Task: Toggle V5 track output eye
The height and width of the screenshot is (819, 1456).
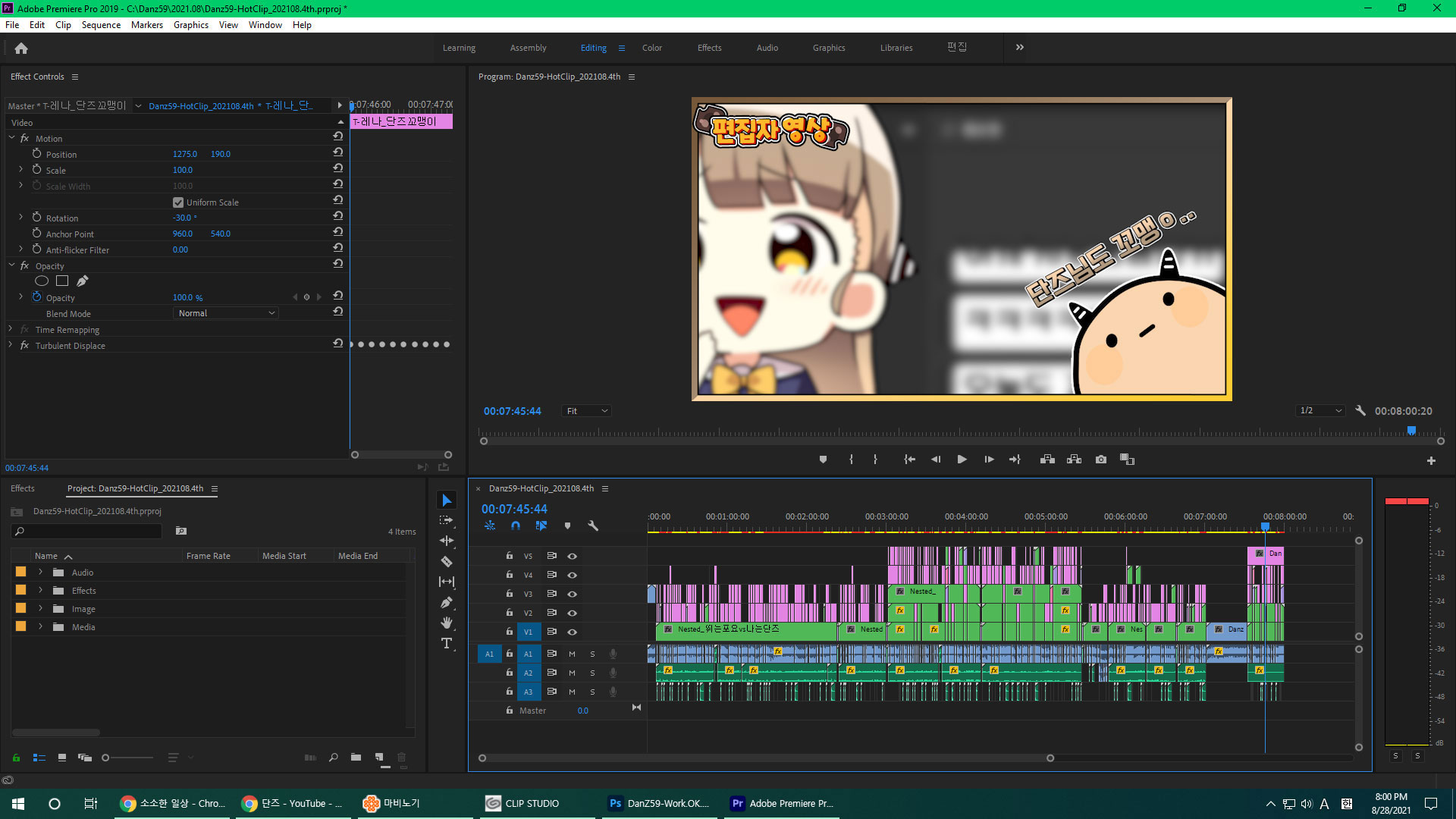Action: 573,556
